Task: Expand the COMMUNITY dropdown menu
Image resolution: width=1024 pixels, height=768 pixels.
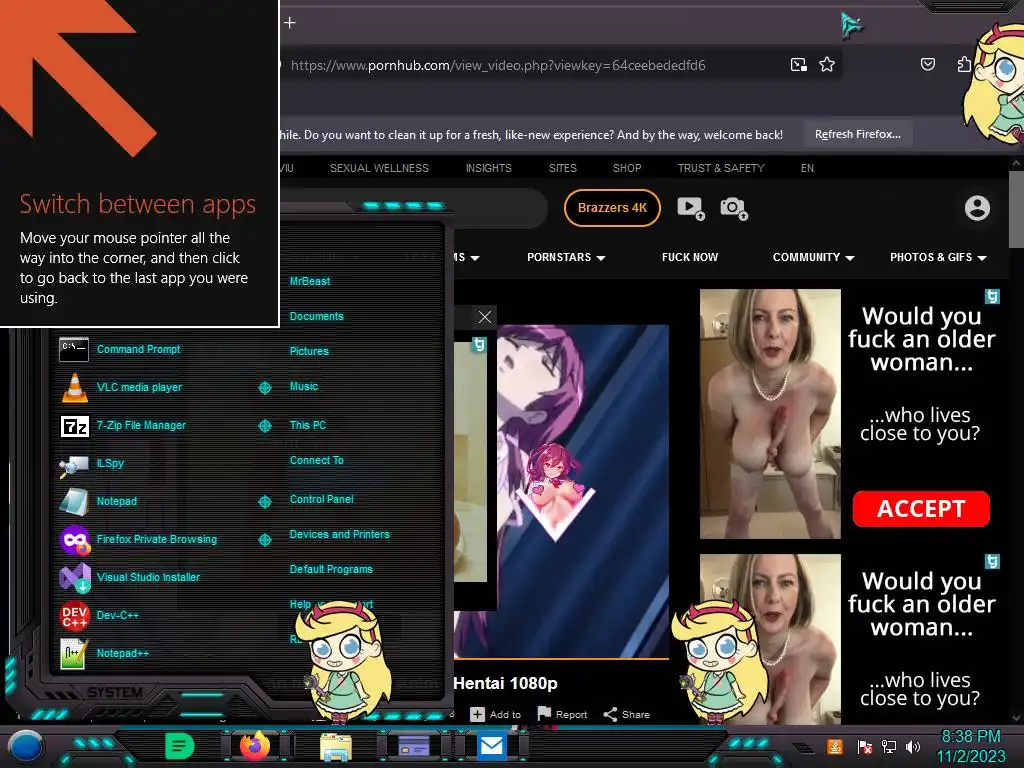Action: coord(813,257)
